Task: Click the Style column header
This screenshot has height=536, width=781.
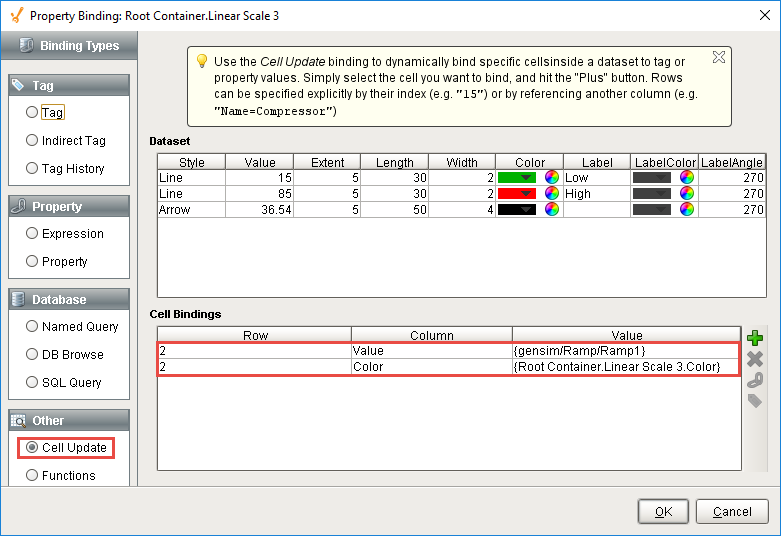Action: point(192,162)
